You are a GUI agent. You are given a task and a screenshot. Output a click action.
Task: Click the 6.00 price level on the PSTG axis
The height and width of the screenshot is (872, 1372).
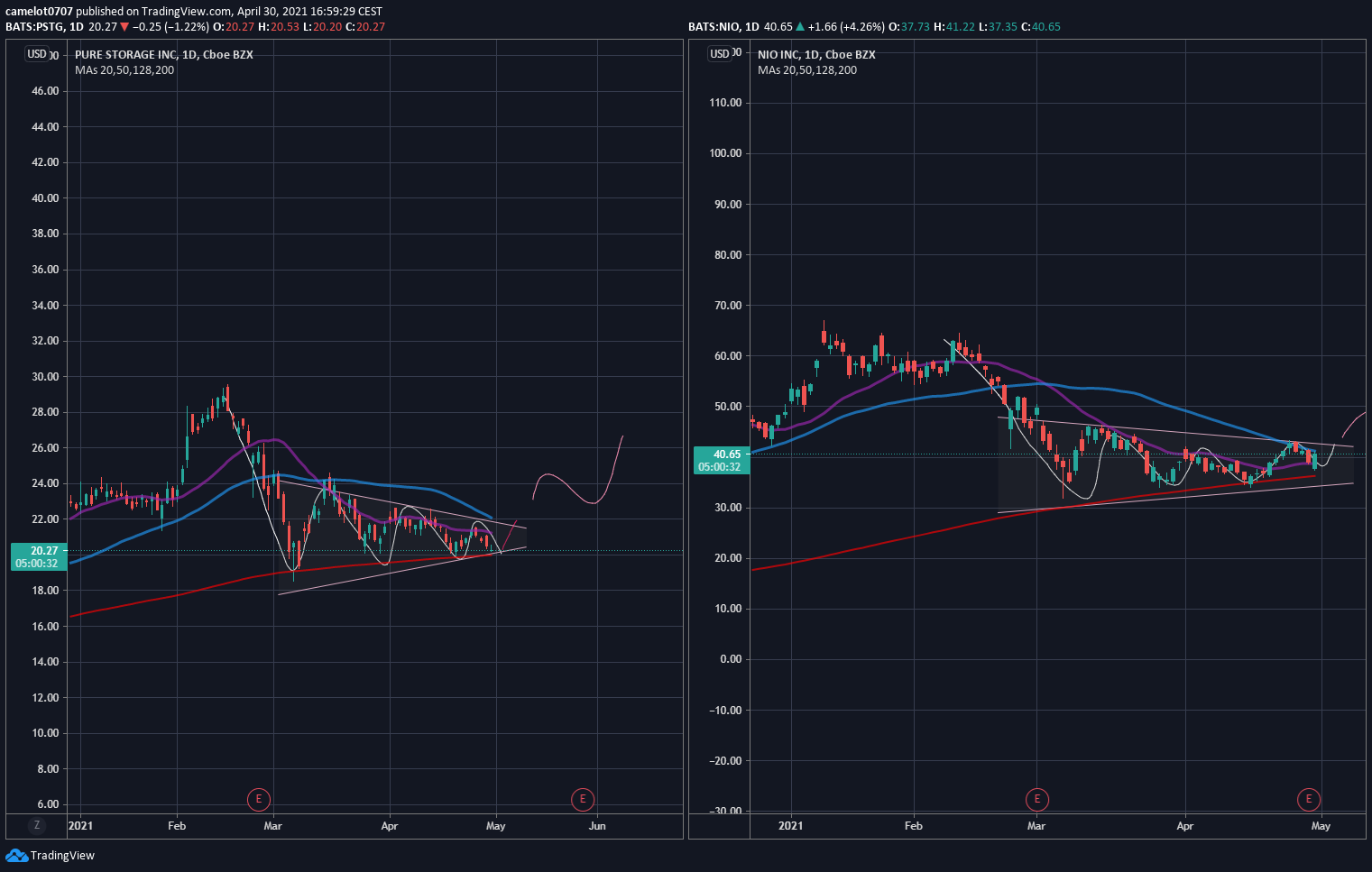49,804
